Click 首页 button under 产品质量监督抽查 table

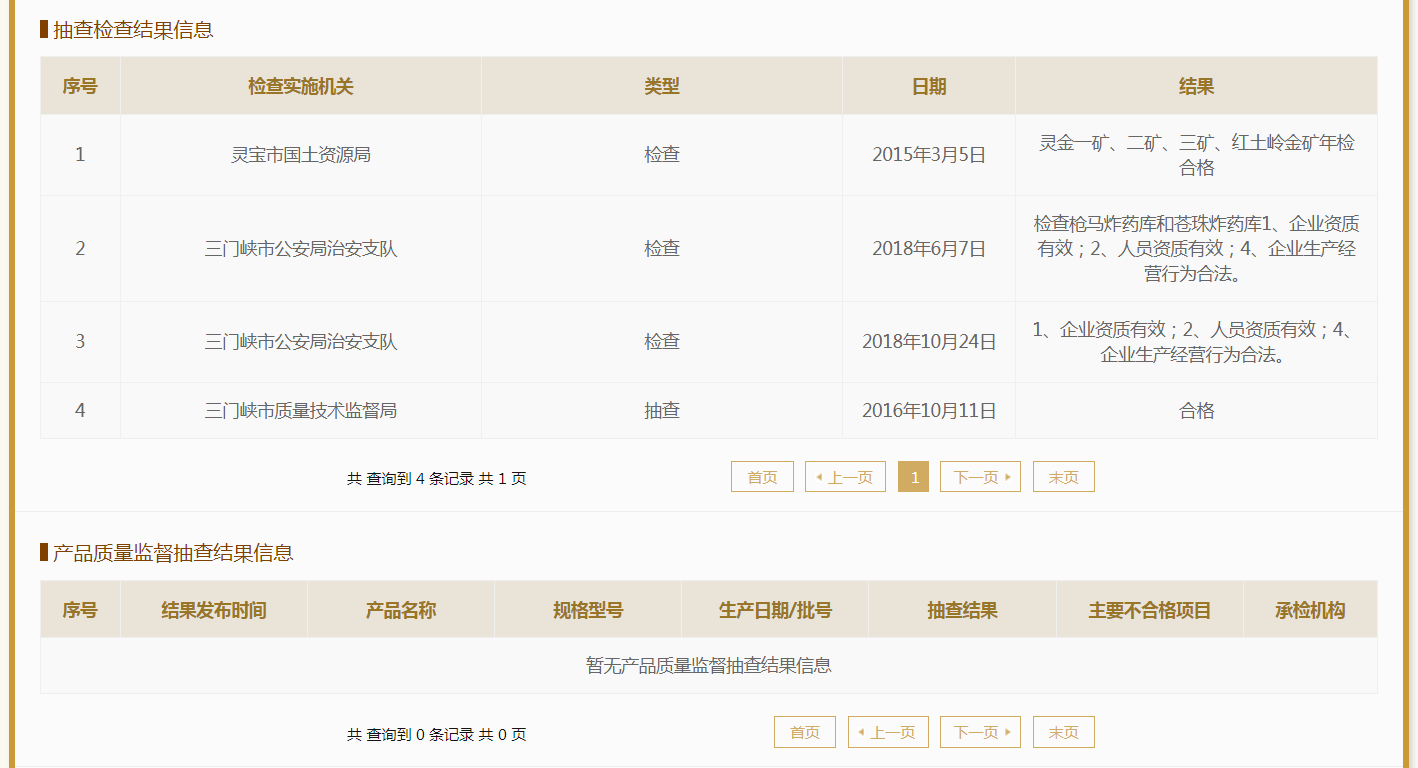pos(805,732)
